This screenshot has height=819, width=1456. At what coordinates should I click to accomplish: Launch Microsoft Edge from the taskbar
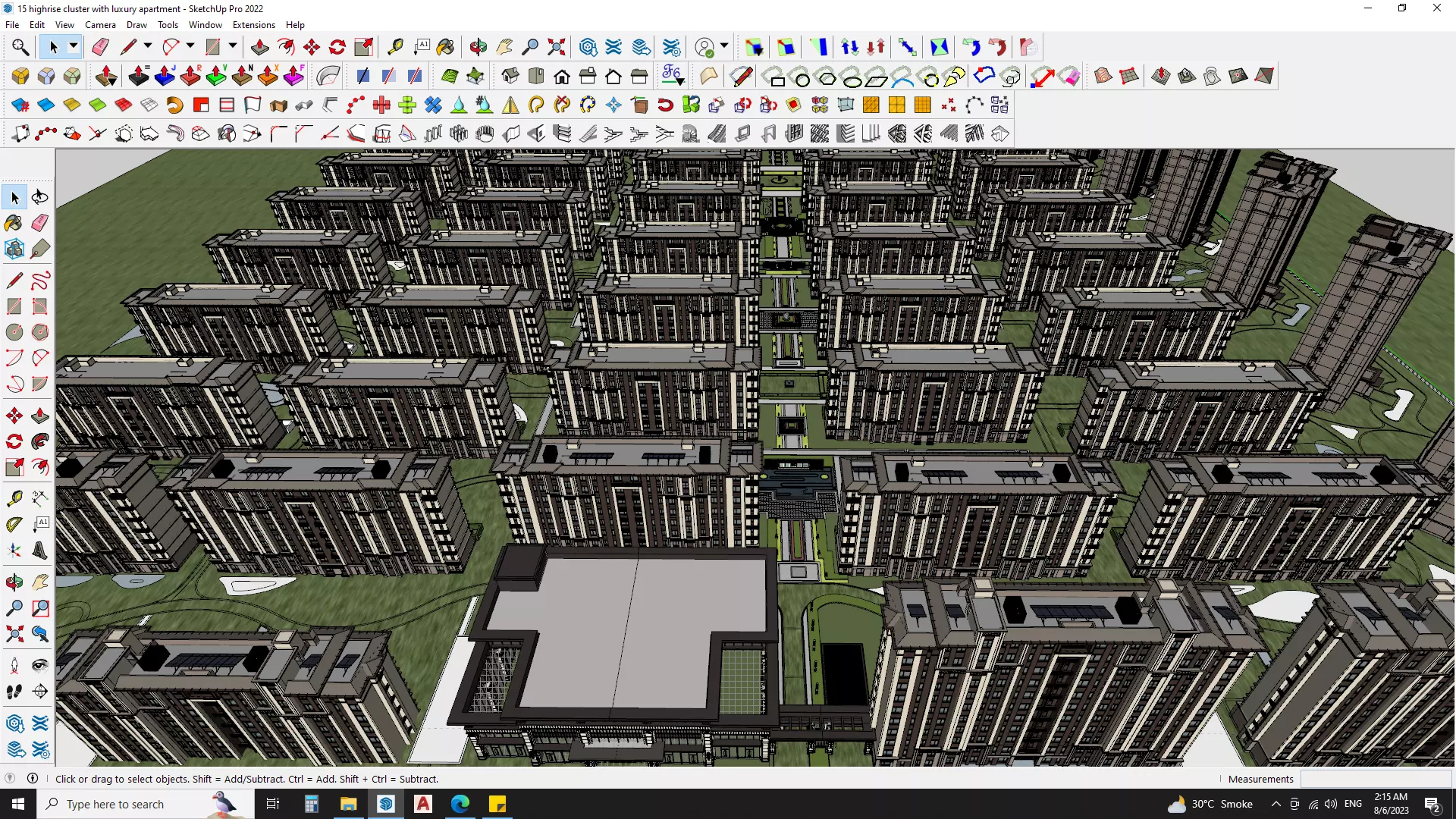[460, 804]
